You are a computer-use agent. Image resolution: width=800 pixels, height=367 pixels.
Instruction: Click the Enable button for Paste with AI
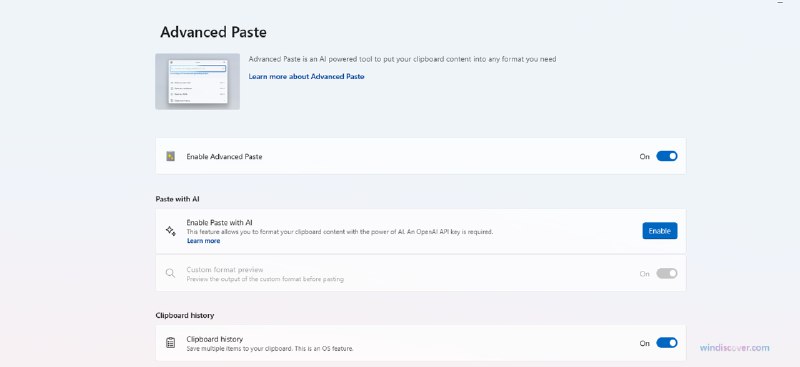pos(660,231)
